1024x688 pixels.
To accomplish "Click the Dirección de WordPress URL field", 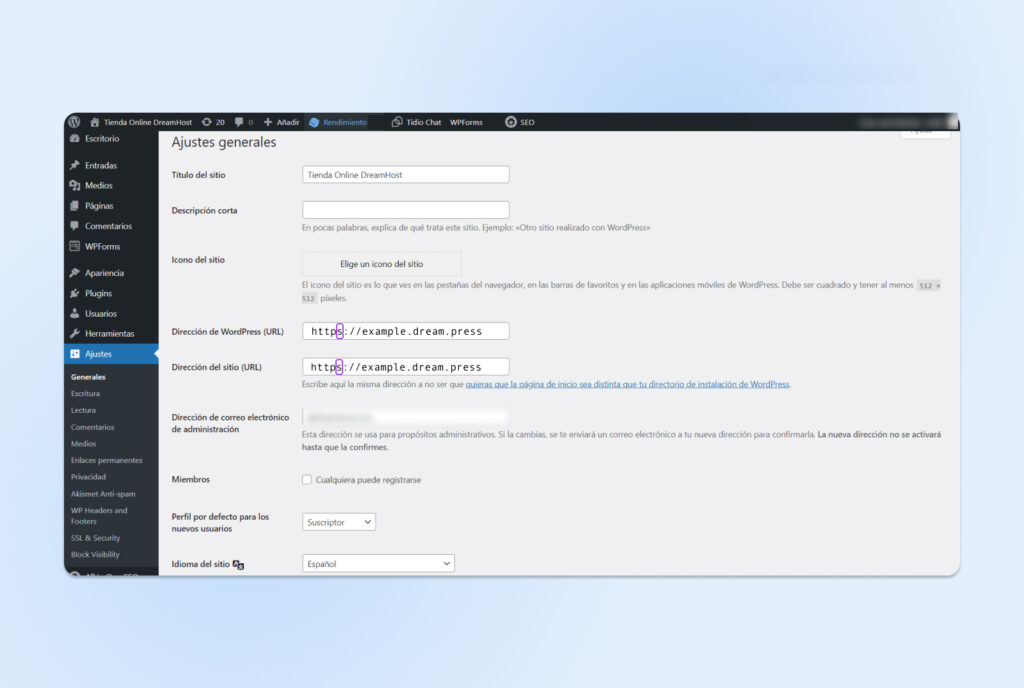I will (405, 331).
